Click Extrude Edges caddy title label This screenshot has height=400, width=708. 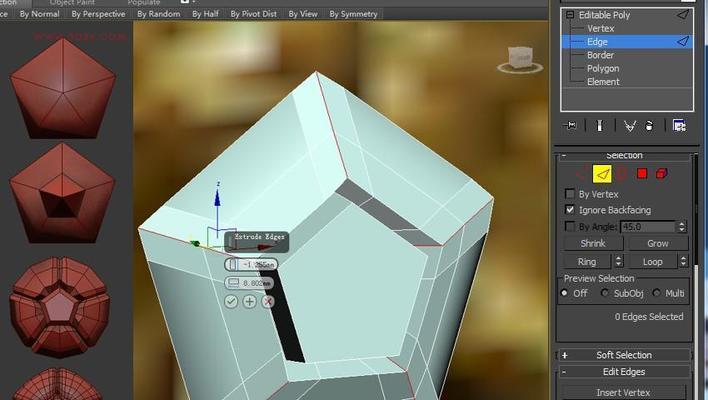click(x=259, y=237)
